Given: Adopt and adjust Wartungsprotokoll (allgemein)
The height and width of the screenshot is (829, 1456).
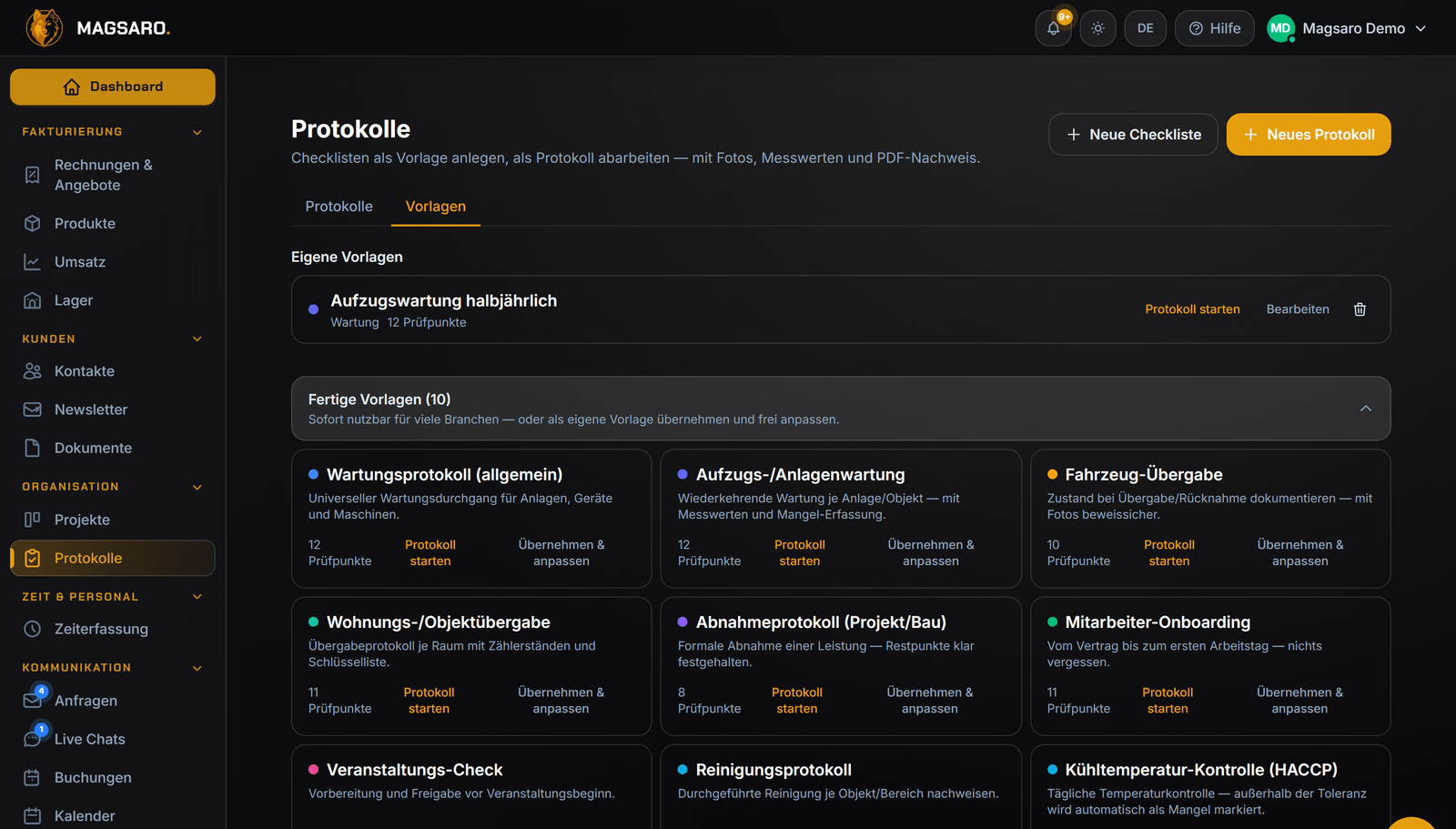Looking at the screenshot, I should tap(561, 553).
